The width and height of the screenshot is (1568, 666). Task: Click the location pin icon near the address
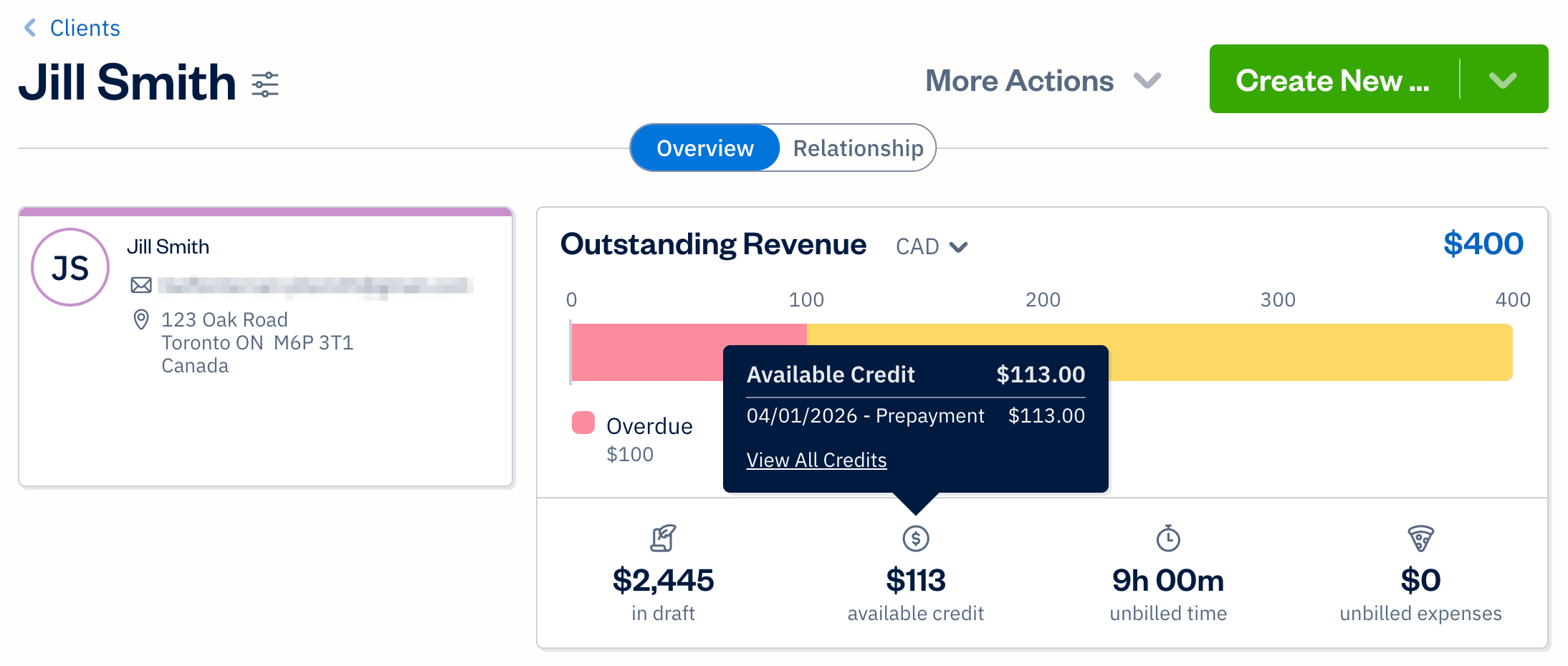click(x=140, y=320)
